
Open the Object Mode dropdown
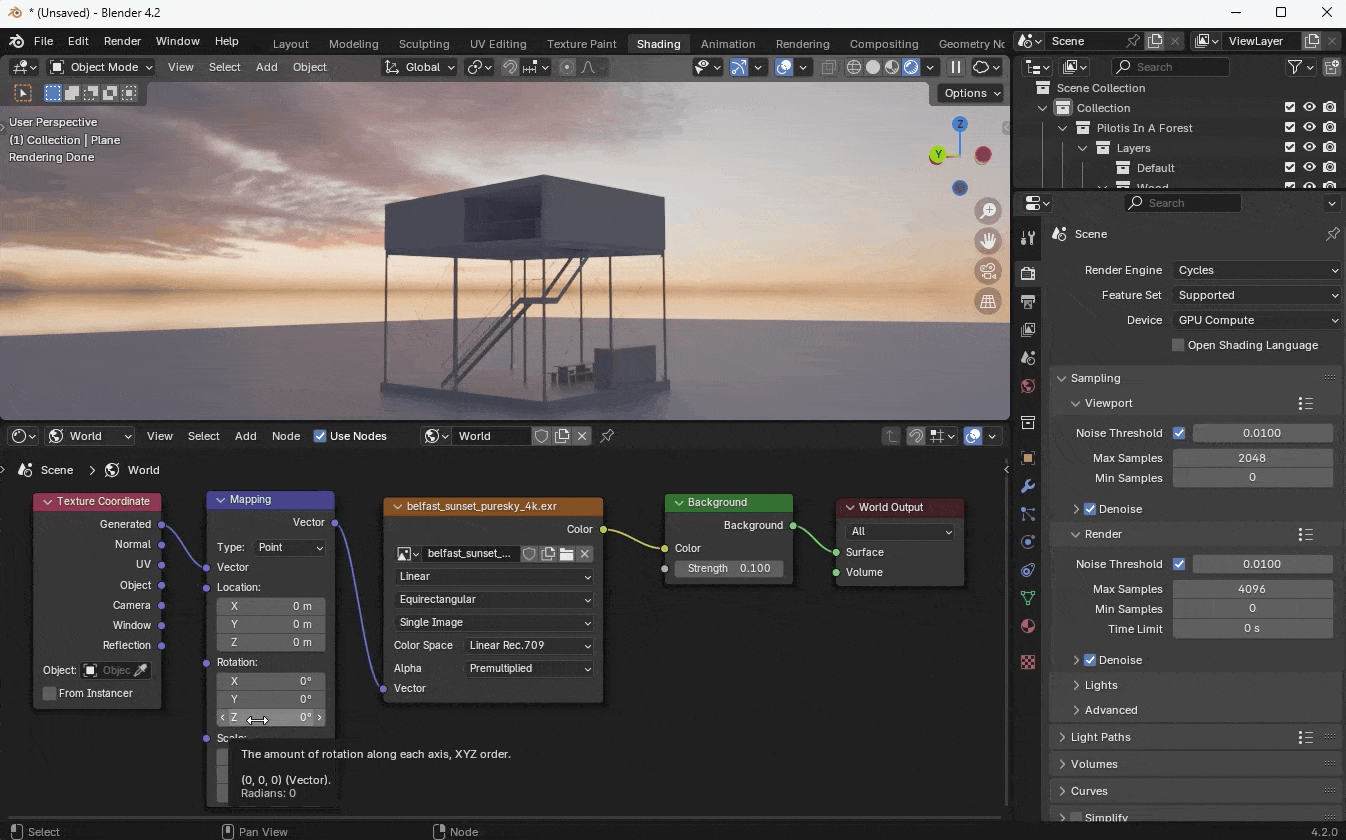point(101,67)
